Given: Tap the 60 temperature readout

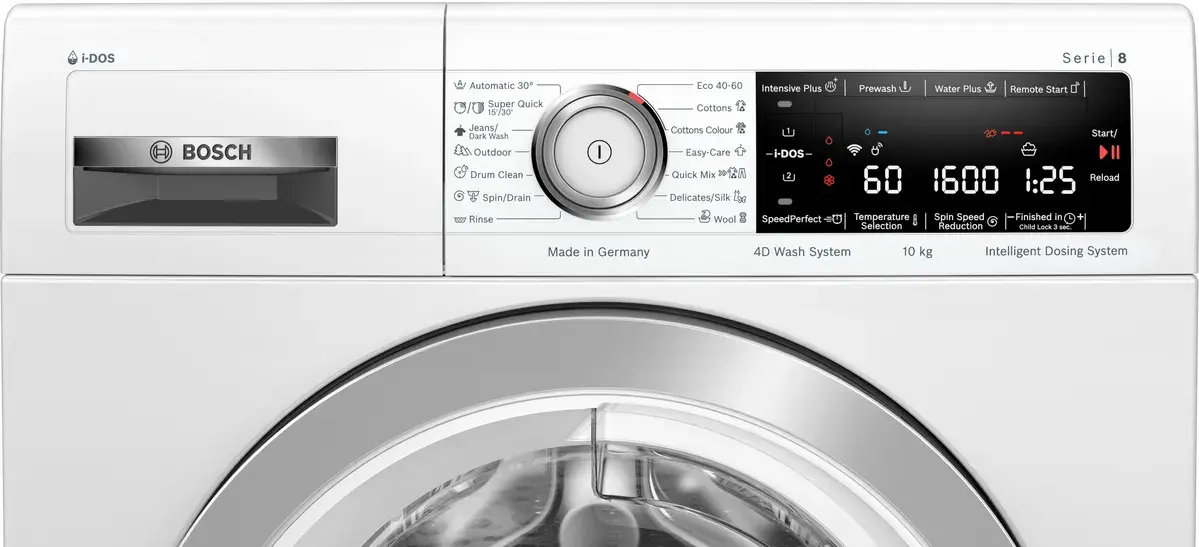Looking at the screenshot, I should (882, 181).
